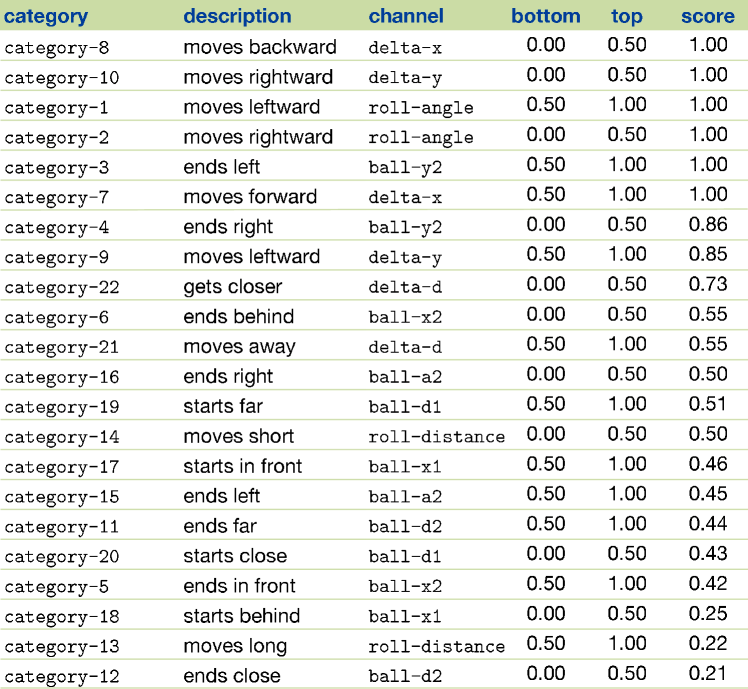The width and height of the screenshot is (748, 689).
Task: Select the category-22 cell
Action: 62,288
